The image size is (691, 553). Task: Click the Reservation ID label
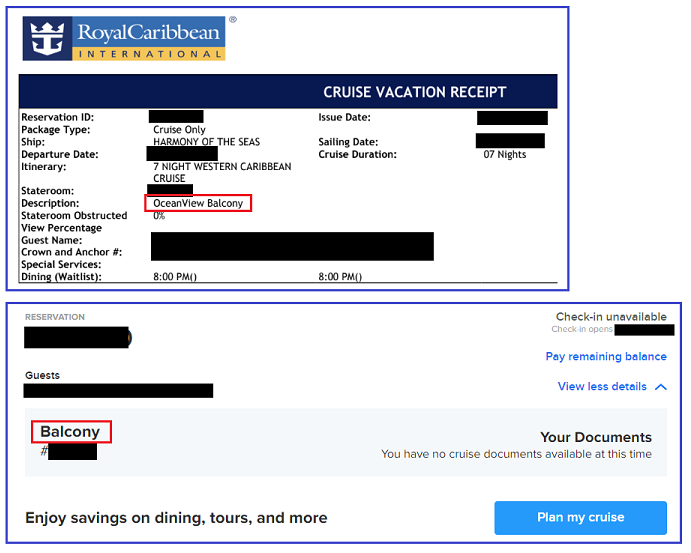pos(57,117)
